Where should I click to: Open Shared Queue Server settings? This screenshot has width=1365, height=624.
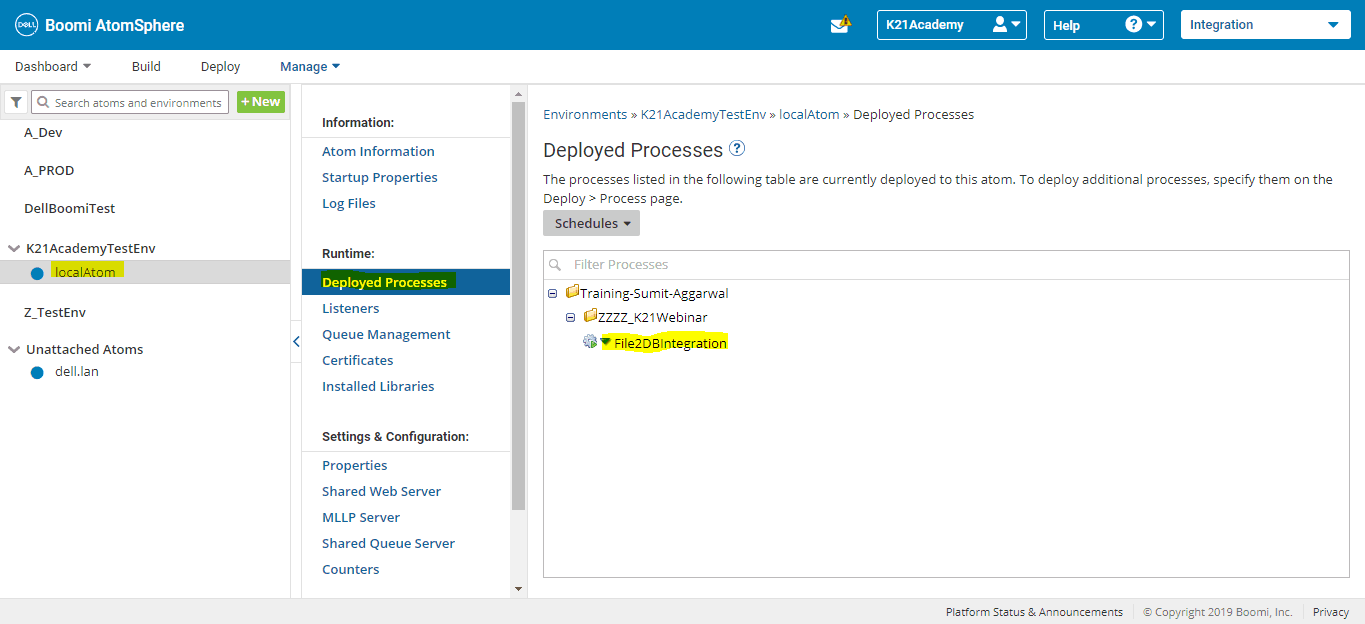[388, 543]
